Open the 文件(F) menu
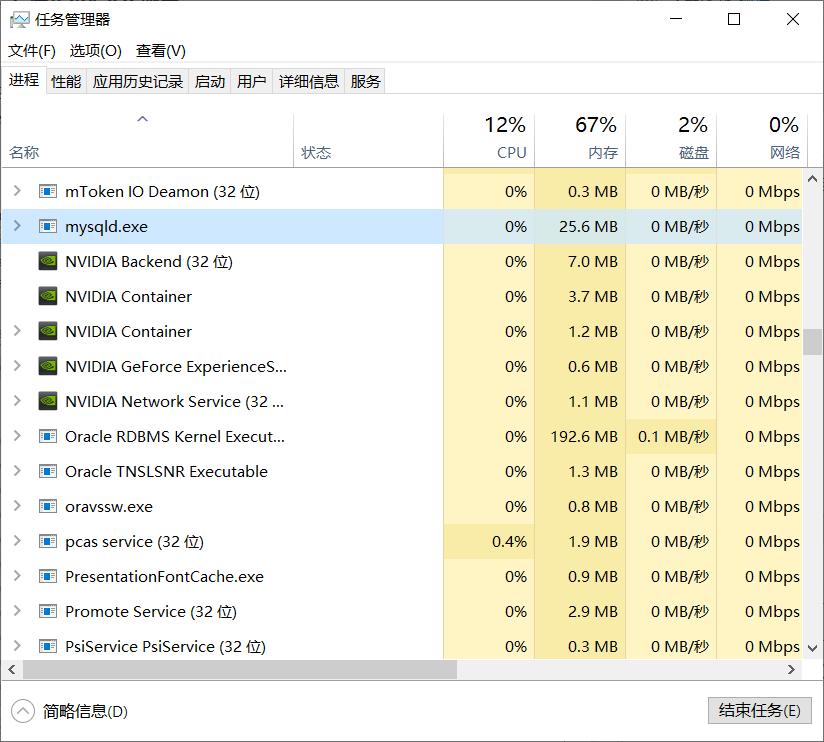The image size is (824, 742). 32,51
